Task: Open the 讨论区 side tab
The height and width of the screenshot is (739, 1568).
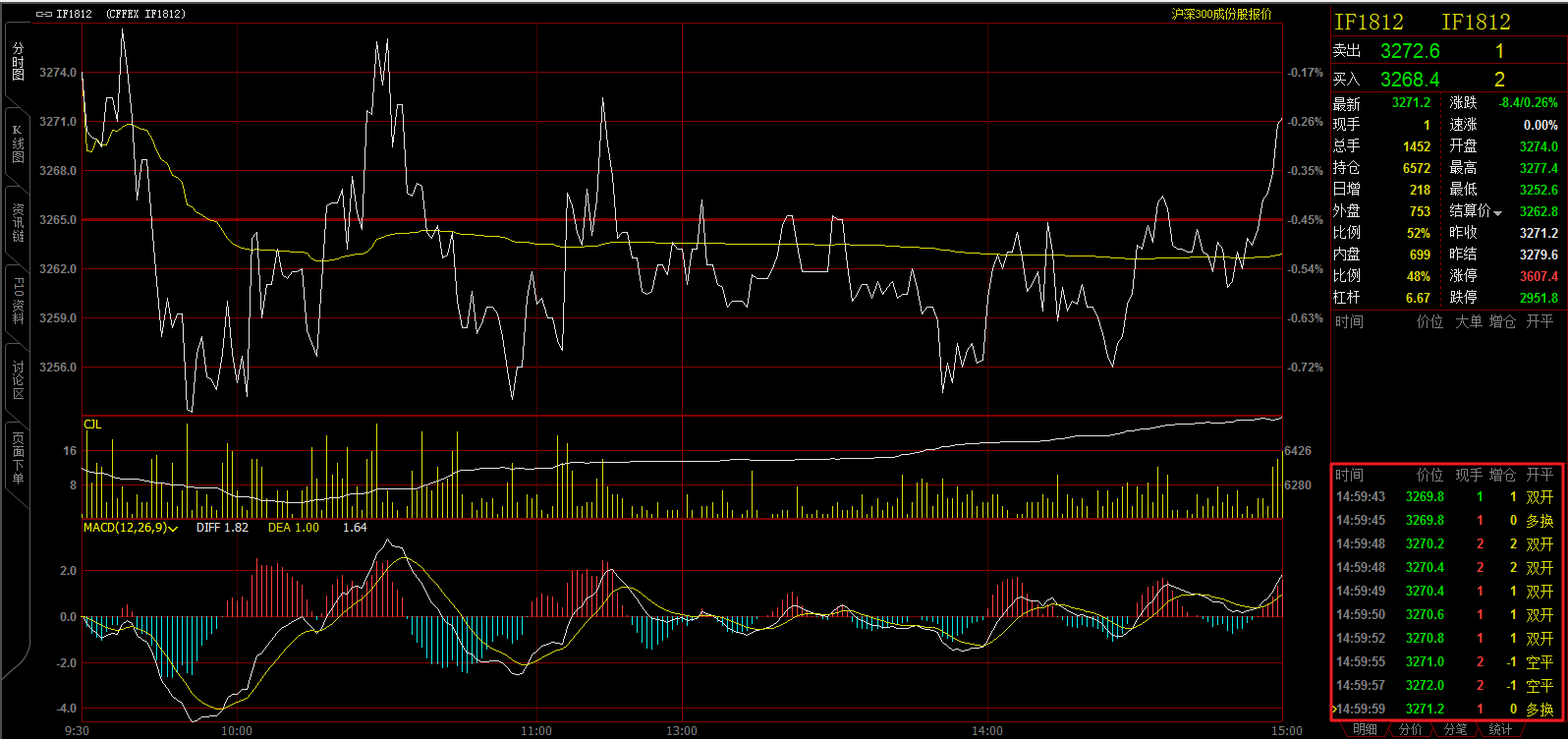Action: point(18,380)
